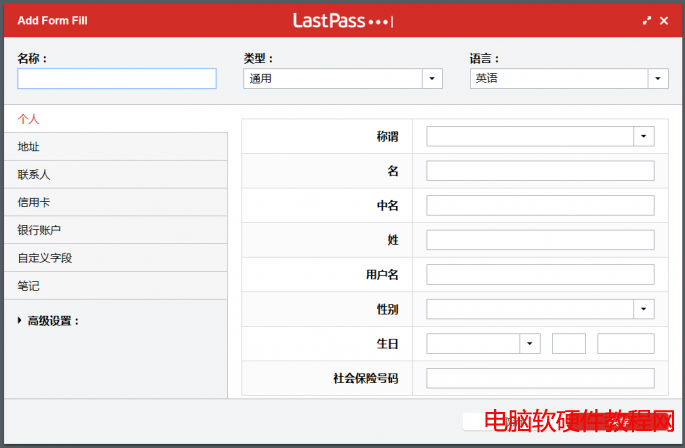Go to the 自定义字段 tab

[x=116, y=258]
